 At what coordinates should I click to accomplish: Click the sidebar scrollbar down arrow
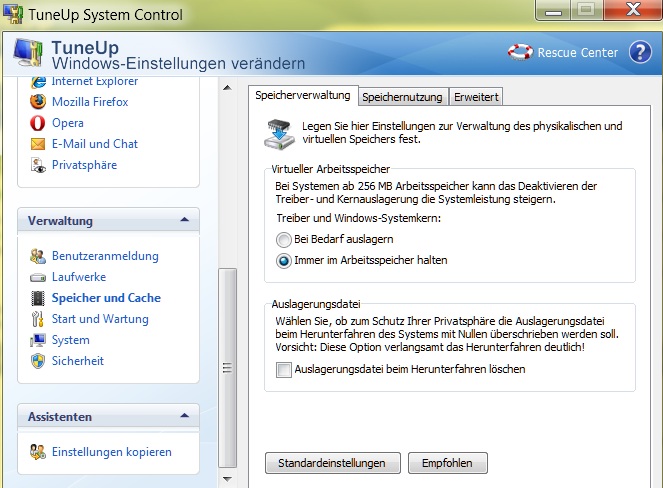(x=227, y=480)
